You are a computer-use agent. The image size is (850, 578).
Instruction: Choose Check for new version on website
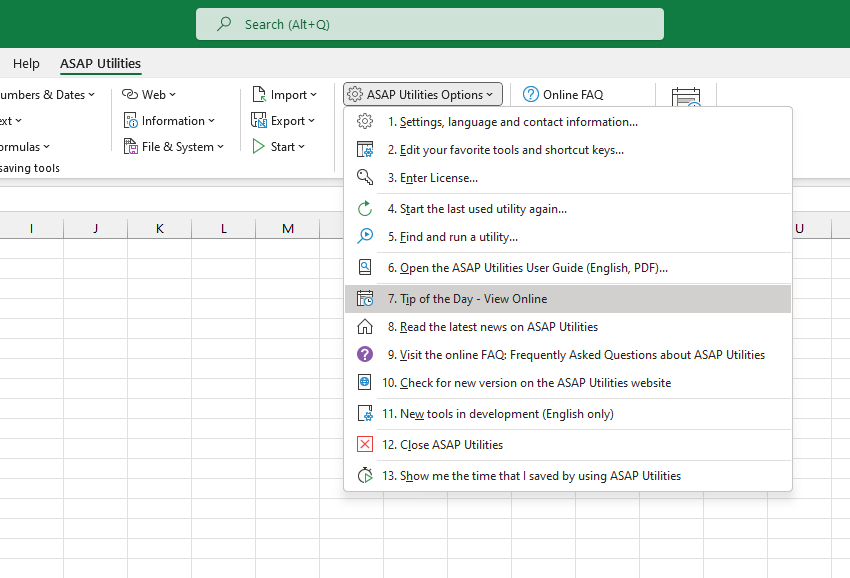pyautogui.click(x=568, y=383)
